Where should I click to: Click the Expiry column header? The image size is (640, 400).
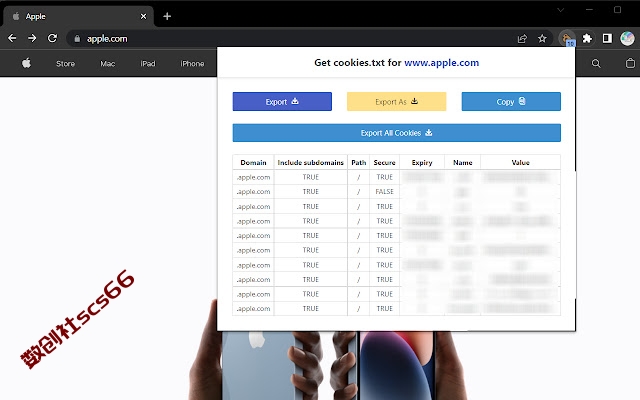(x=422, y=162)
